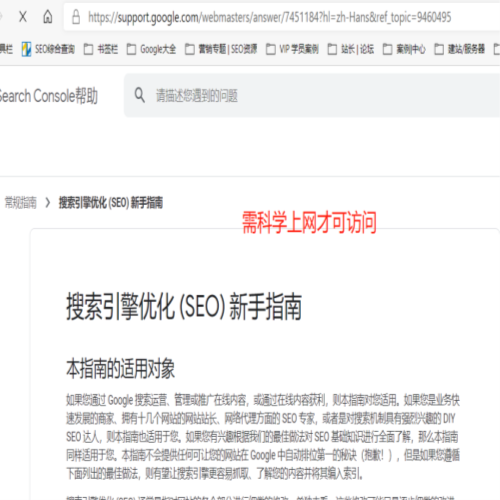Open the 营销专题|SEO资源 bookmark folder

click(x=221, y=49)
